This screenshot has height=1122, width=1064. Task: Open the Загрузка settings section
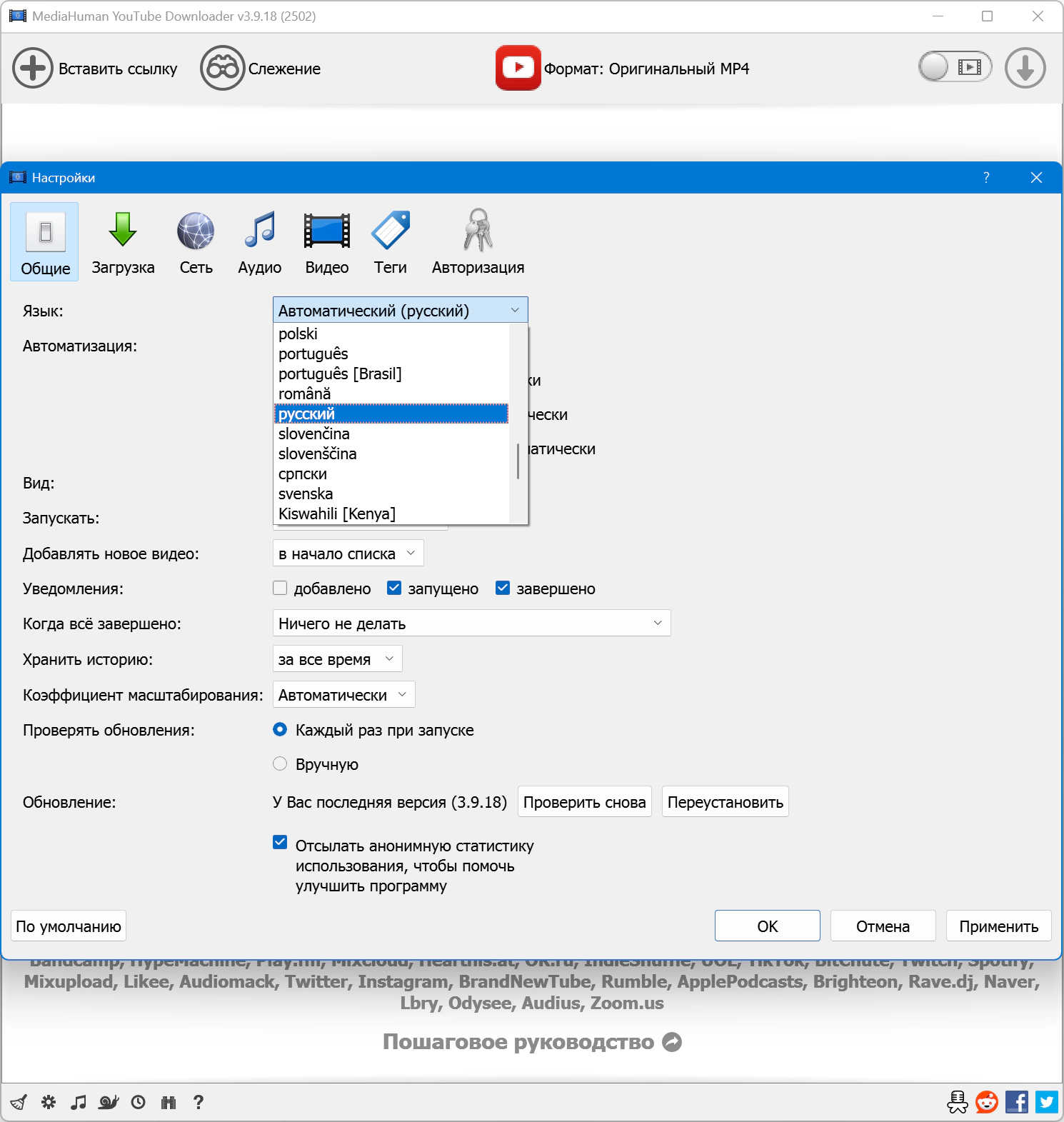click(123, 243)
